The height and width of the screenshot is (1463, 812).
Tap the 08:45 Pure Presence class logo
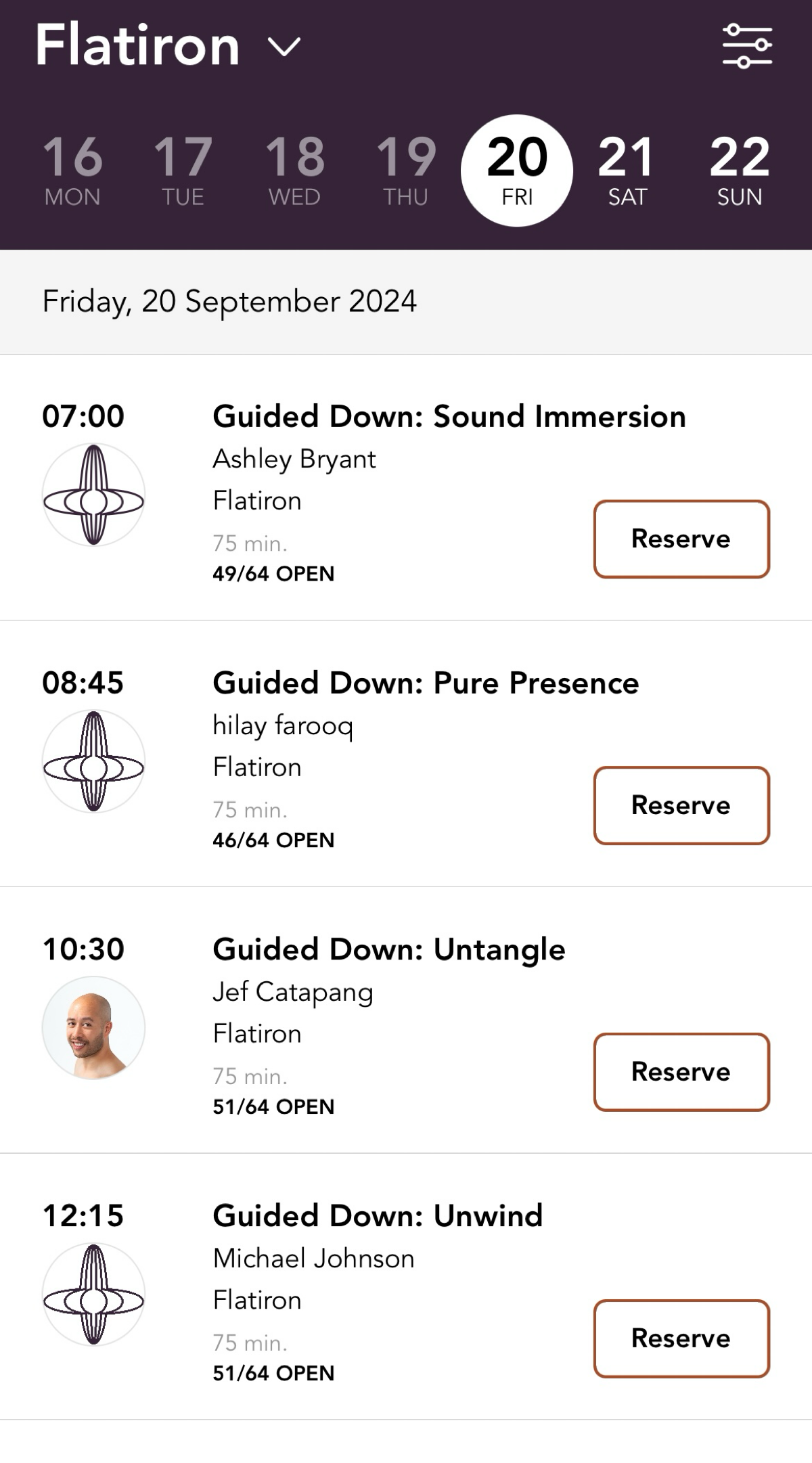(93, 761)
